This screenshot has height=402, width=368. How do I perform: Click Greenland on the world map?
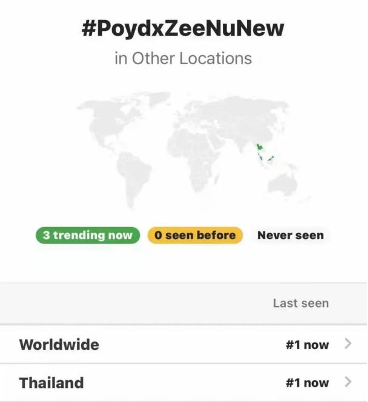157,99
